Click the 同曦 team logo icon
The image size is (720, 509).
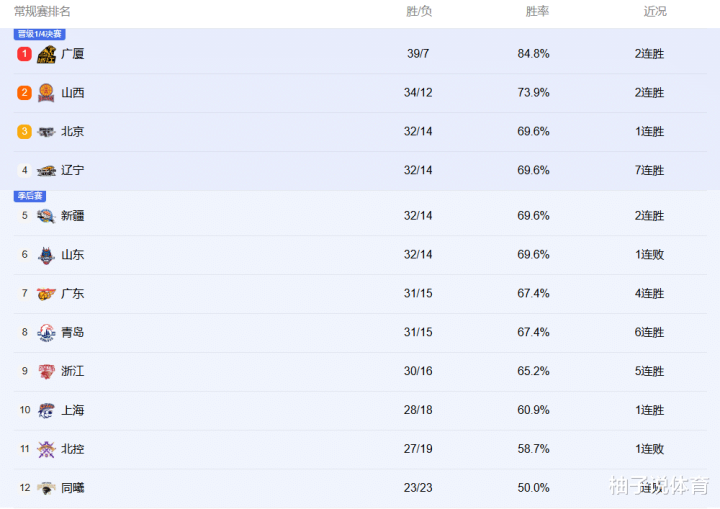46,488
